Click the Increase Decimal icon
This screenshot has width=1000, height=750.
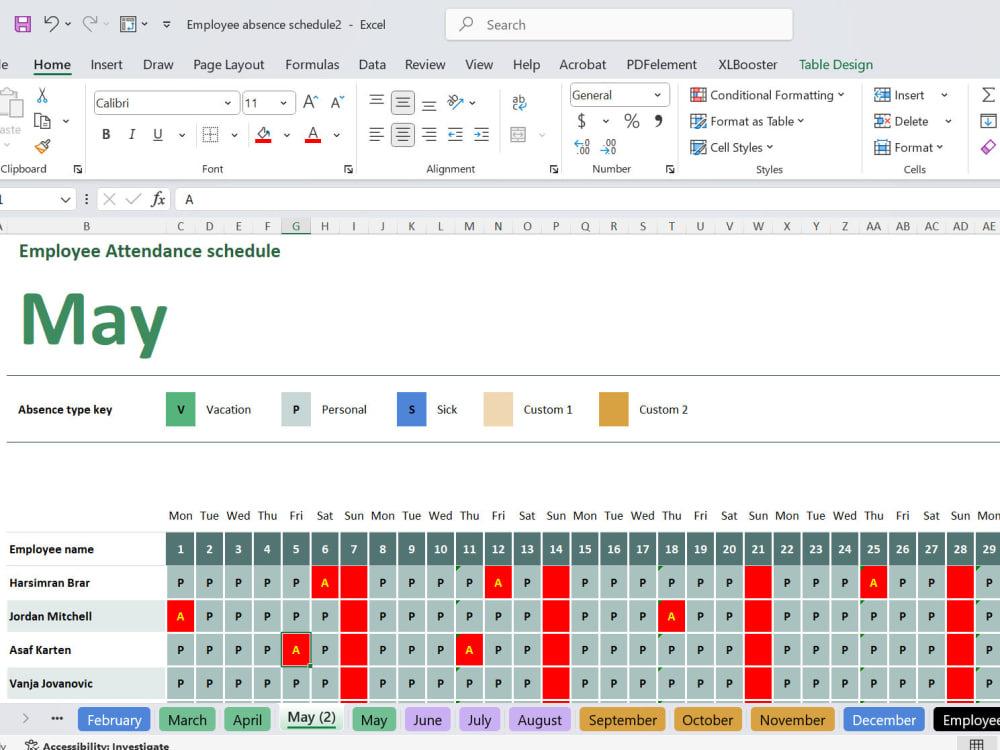point(582,147)
